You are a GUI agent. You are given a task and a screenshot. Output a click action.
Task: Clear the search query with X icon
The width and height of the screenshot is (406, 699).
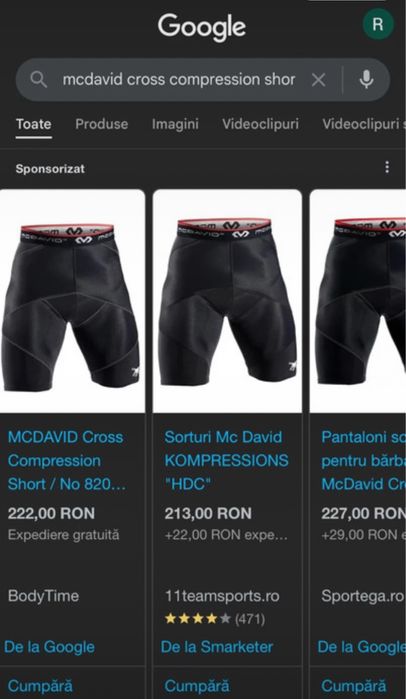pos(318,80)
